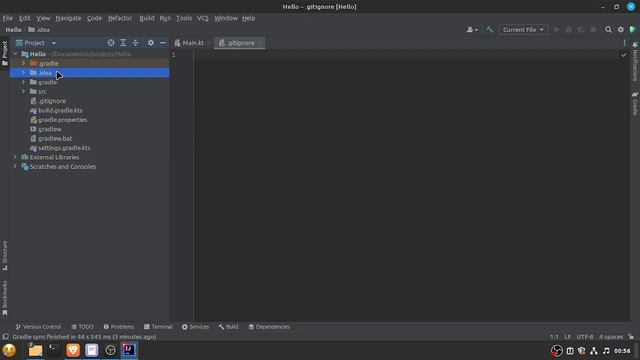Expand the src folder arrow
The width and height of the screenshot is (640, 360).
(x=24, y=91)
